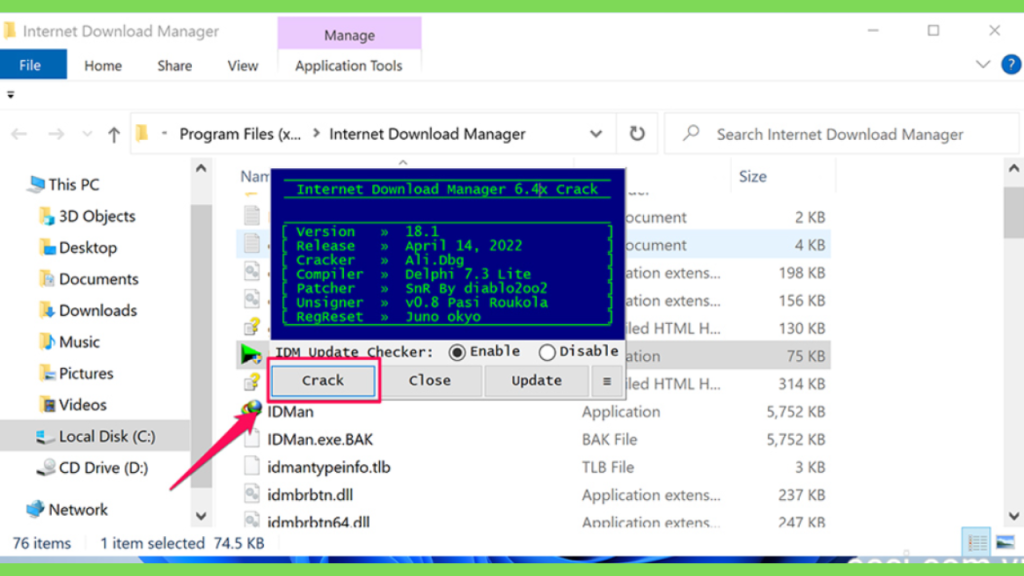Select the Pictures folder in sidebar
This screenshot has height=576, width=1024.
click(75, 373)
